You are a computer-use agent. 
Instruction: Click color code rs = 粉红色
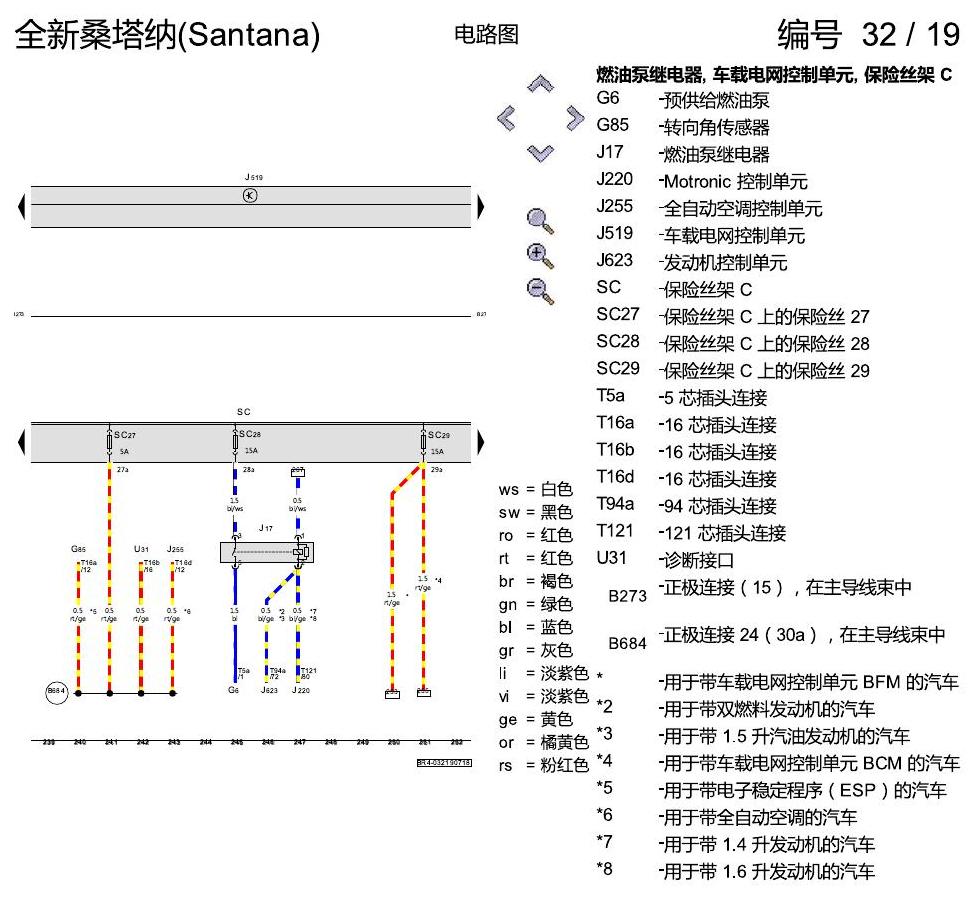pos(544,765)
